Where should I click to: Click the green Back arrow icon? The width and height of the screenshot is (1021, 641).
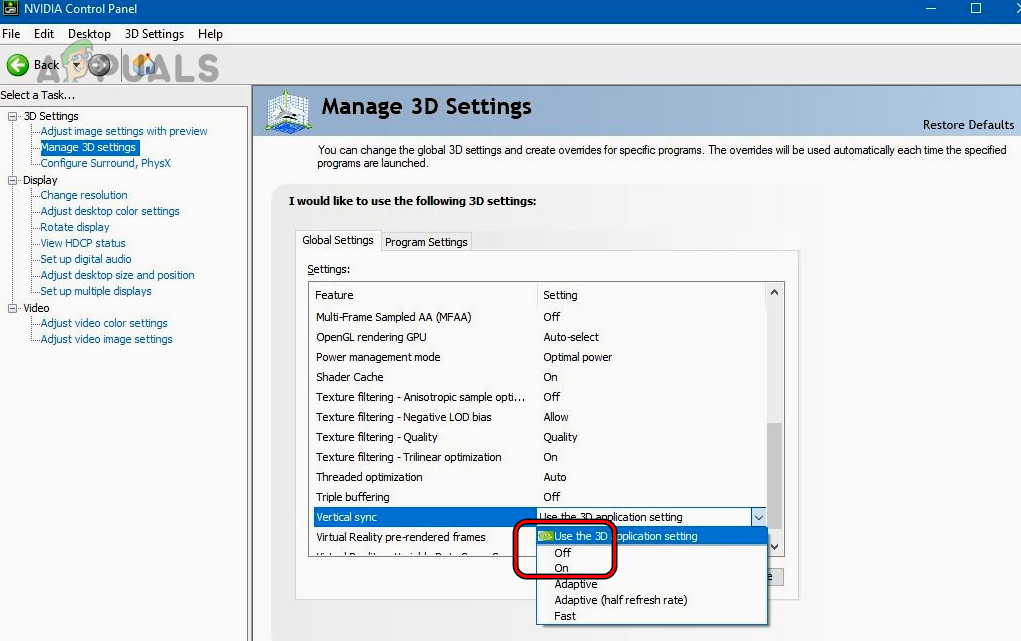point(17,64)
